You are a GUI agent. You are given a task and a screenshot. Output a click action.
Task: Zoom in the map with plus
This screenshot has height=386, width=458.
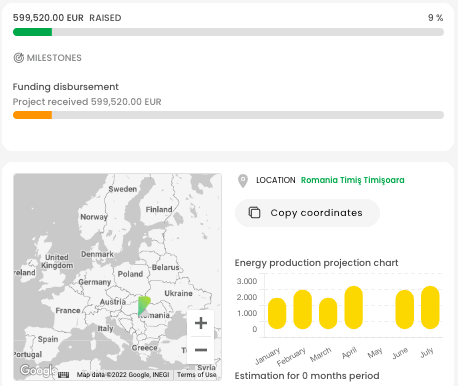click(x=201, y=323)
